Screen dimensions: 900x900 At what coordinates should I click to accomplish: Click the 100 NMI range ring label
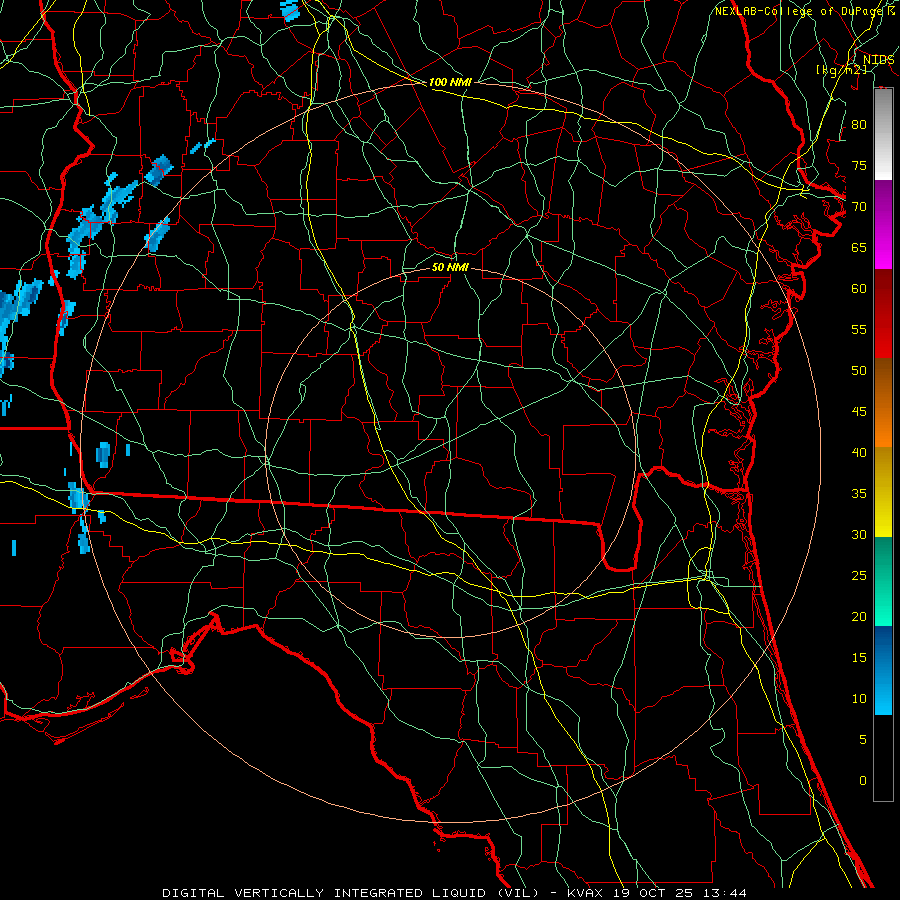(450, 82)
